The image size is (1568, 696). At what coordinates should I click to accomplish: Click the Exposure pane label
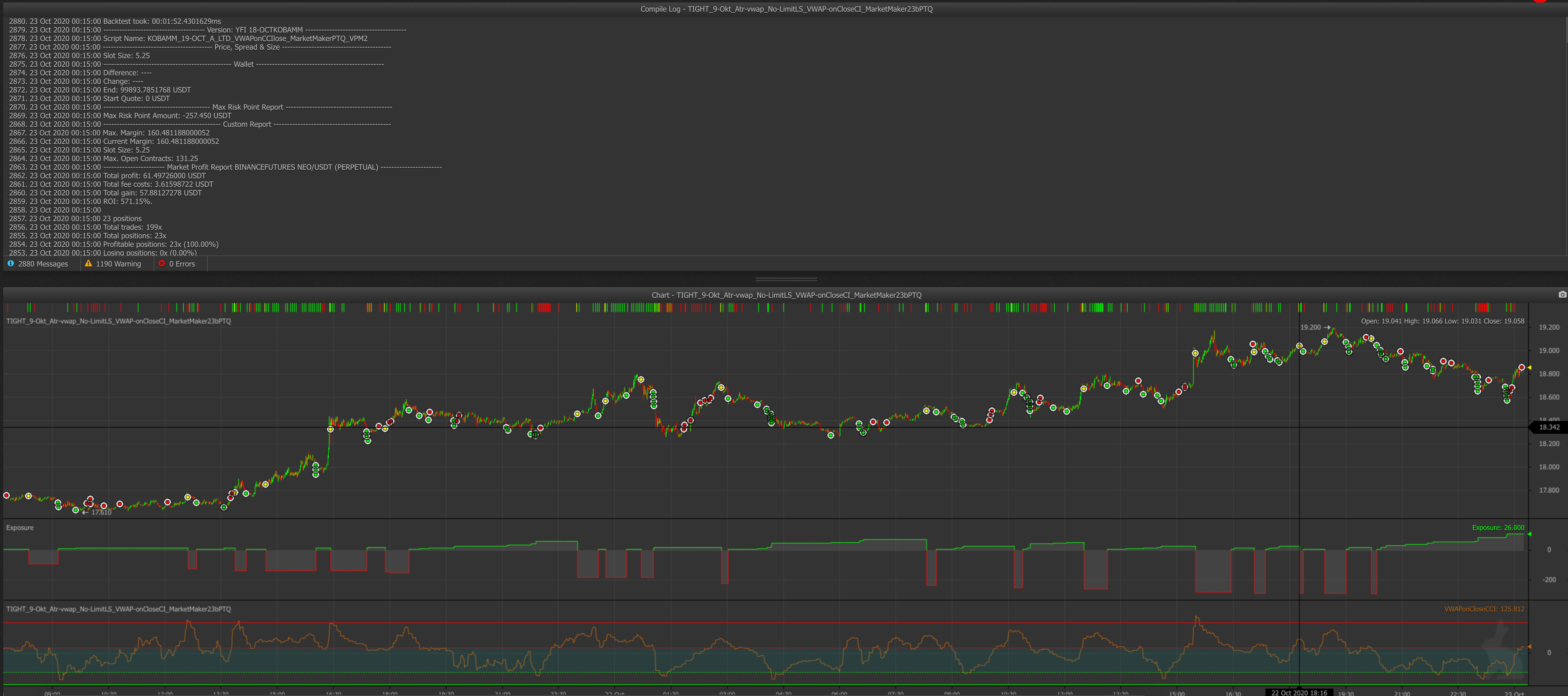[20, 528]
